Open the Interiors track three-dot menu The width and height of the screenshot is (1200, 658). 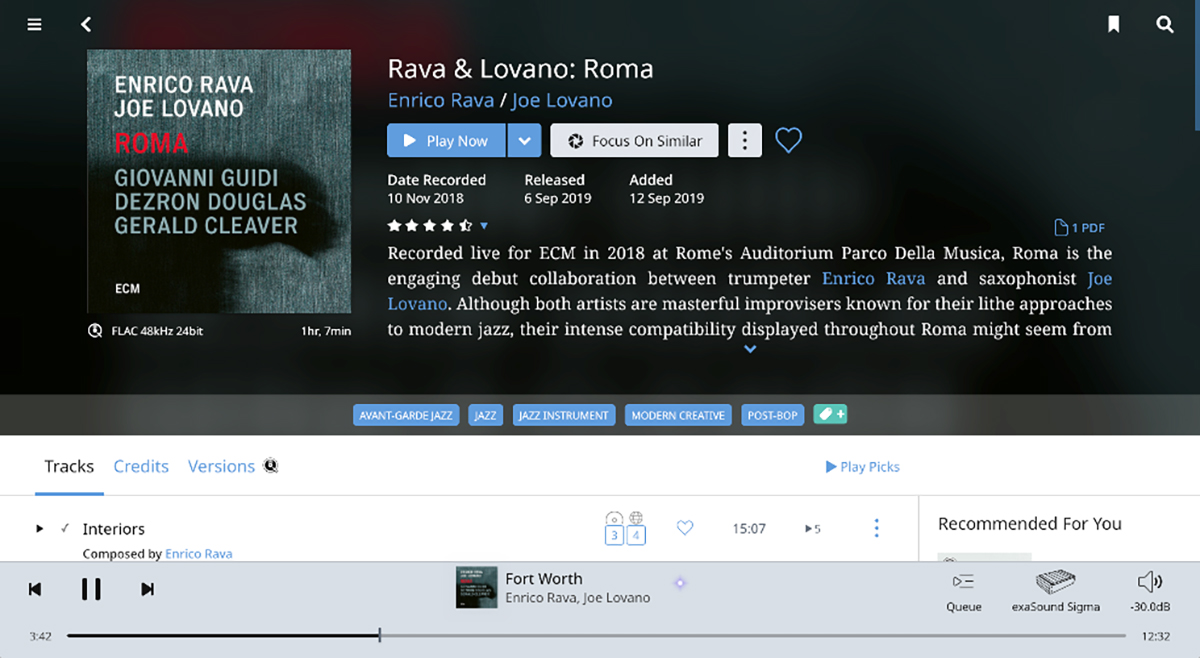(876, 528)
